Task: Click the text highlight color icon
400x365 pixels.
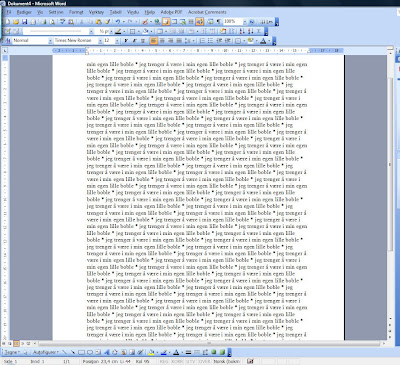Action: tap(250, 41)
